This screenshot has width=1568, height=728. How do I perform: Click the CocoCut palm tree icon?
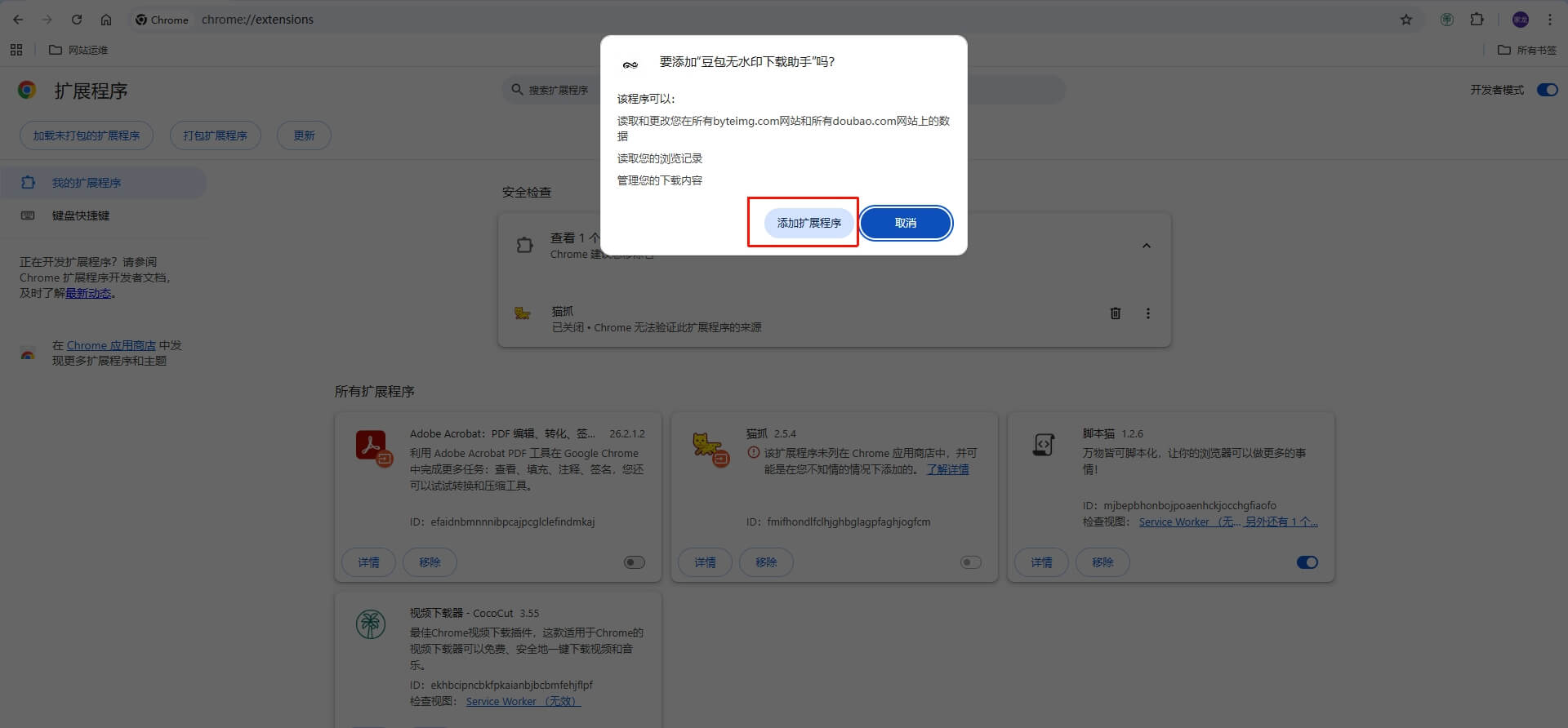pyautogui.click(x=371, y=624)
